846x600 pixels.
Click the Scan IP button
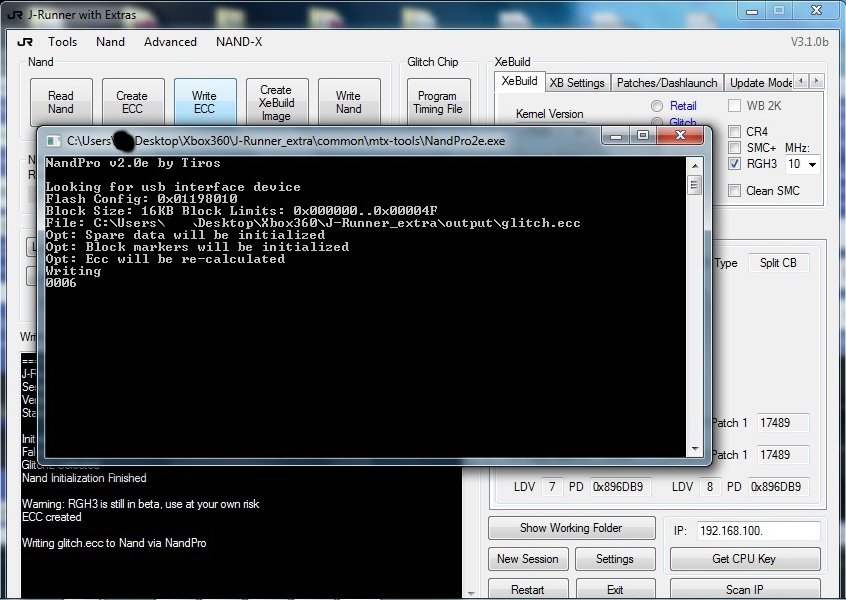pyautogui.click(x=745, y=589)
